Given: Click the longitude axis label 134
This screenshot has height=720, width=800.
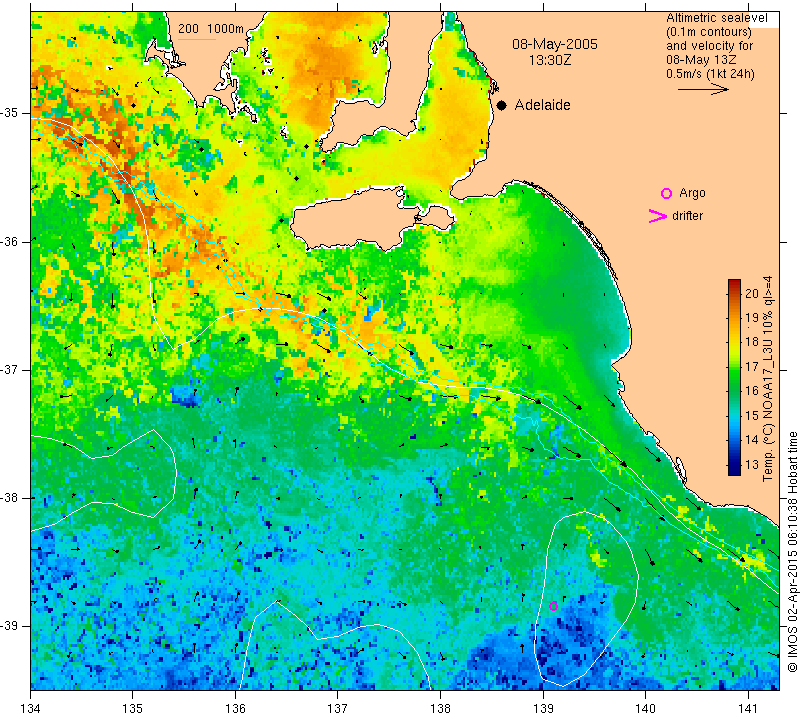Looking at the screenshot, I should [x=31, y=708].
